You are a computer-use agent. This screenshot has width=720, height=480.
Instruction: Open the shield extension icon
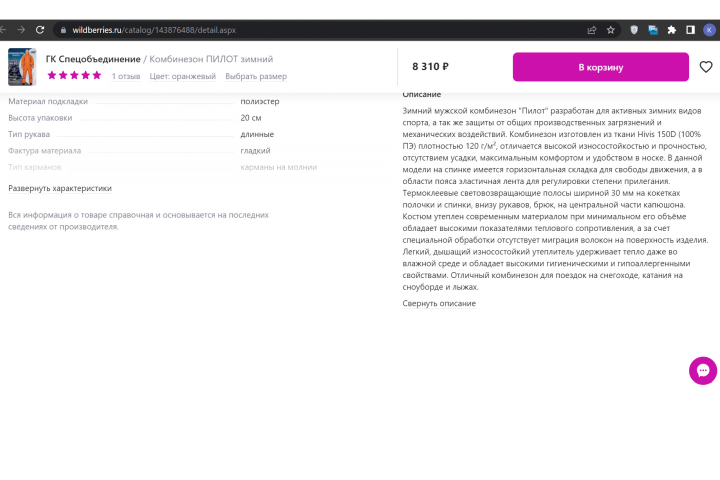(634, 30)
